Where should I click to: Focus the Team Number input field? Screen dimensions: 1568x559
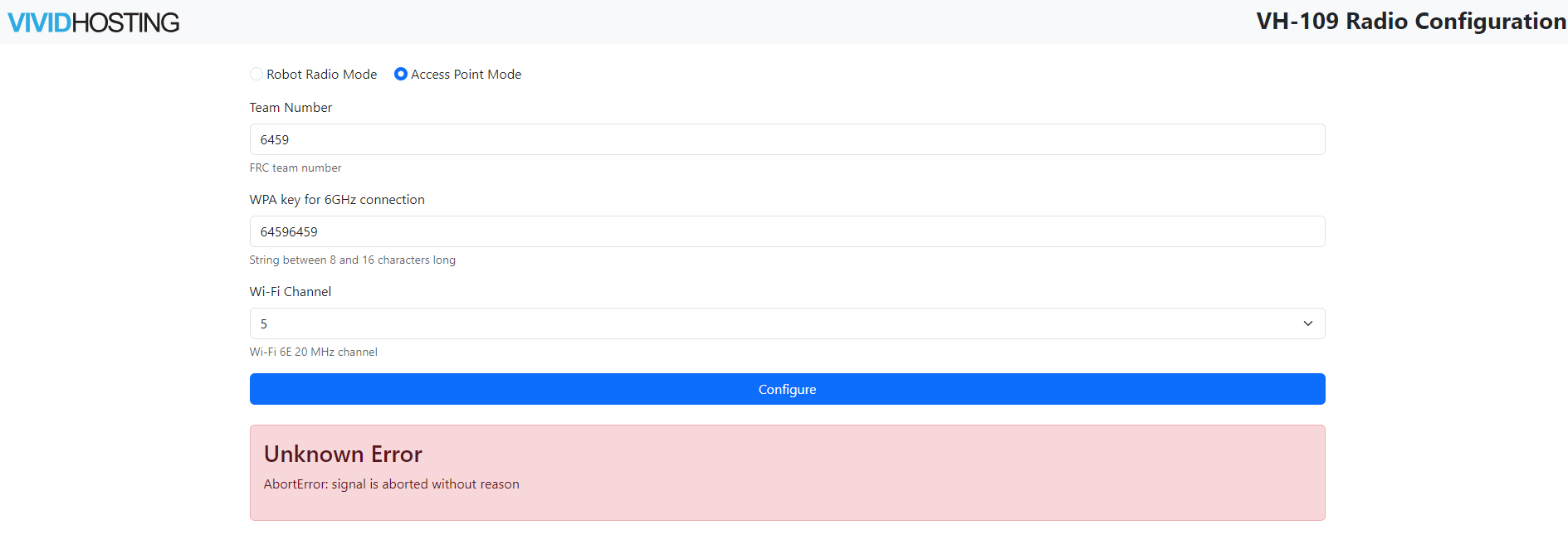[x=786, y=139]
